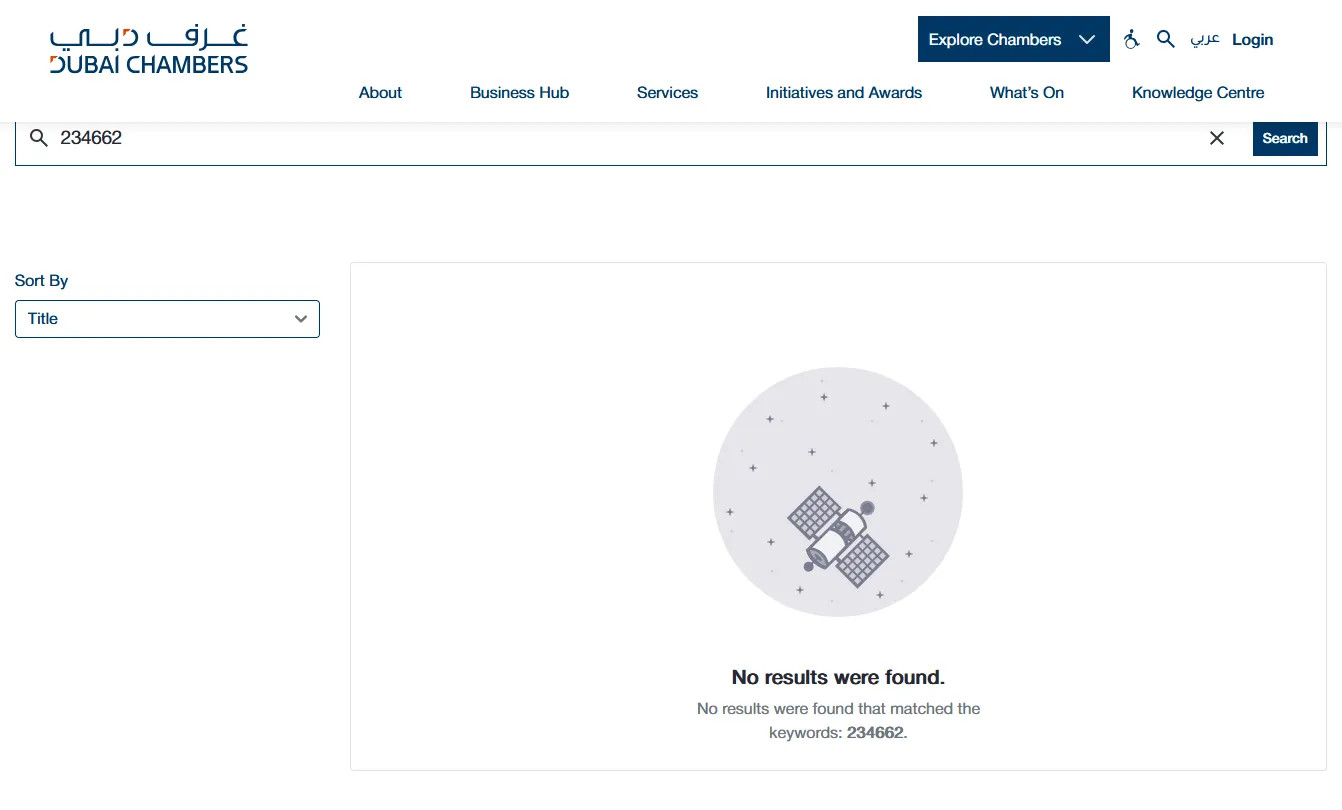Click the satellite no-results illustration
This screenshot has height=810, width=1342.
(x=838, y=492)
